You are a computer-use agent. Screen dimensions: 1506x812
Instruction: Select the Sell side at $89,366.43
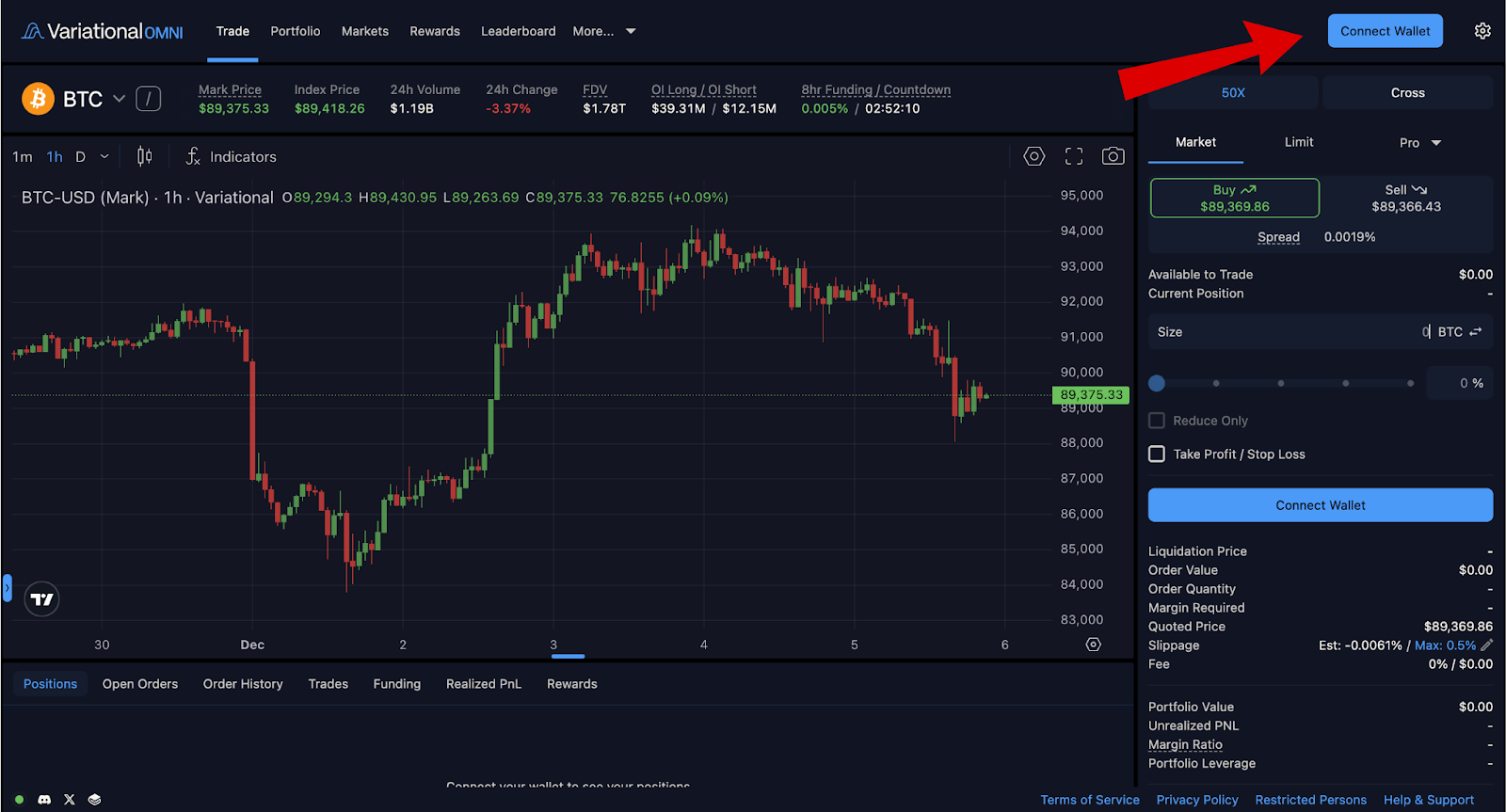(x=1406, y=198)
